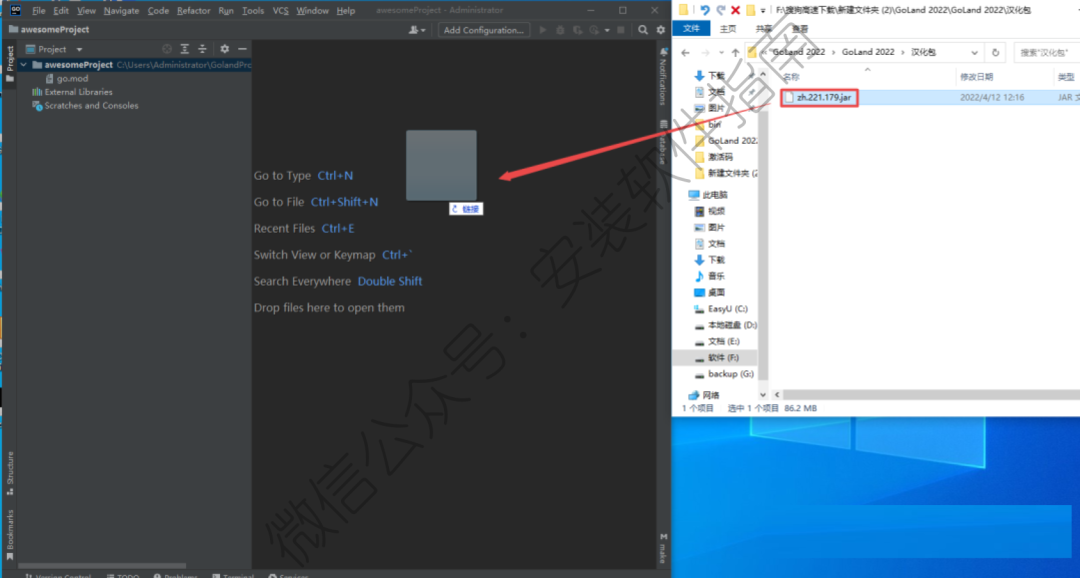Viewport: 1080px width, 578px height.
Task: Open the Tools menu
Action: coord(253,10)
